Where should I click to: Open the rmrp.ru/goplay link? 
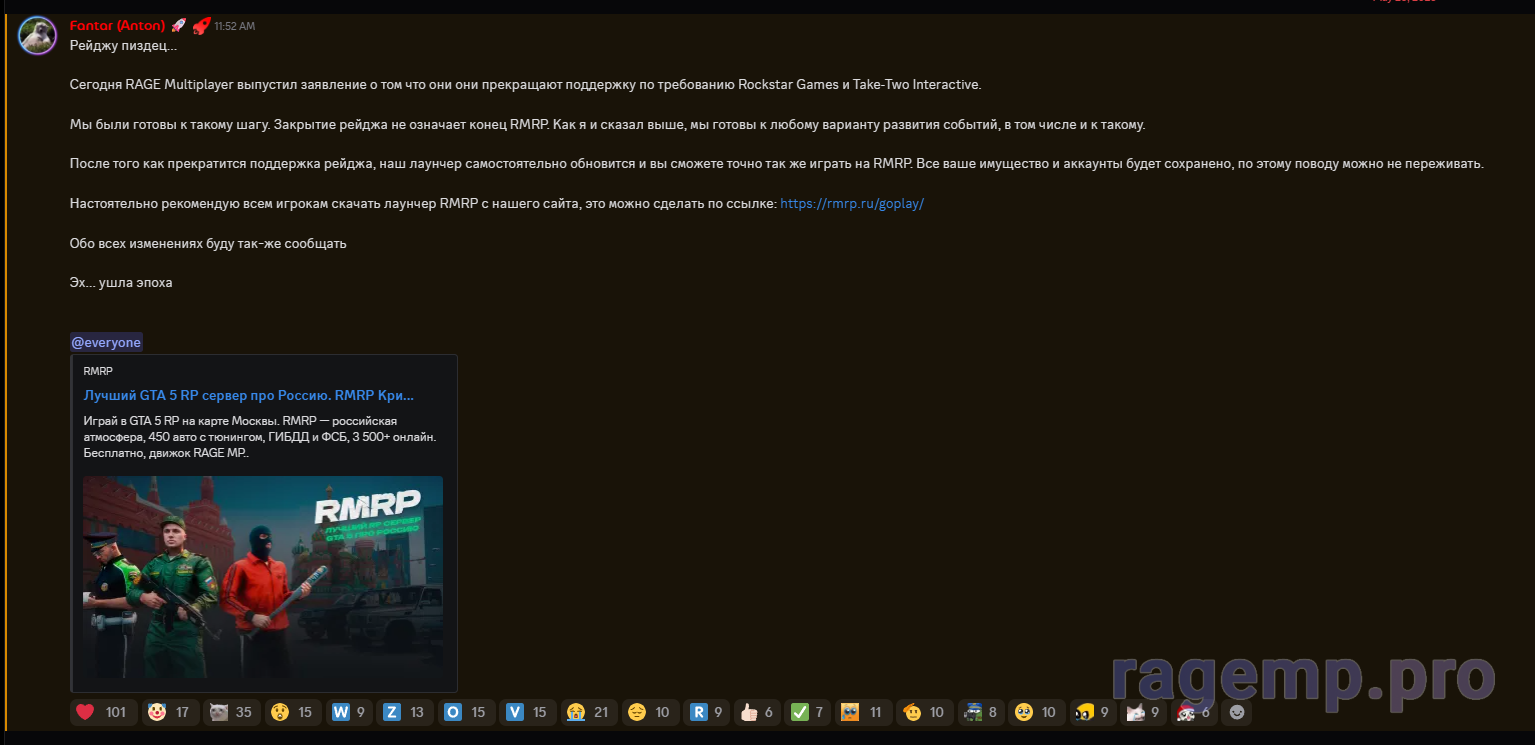click(x=852, y=203)
